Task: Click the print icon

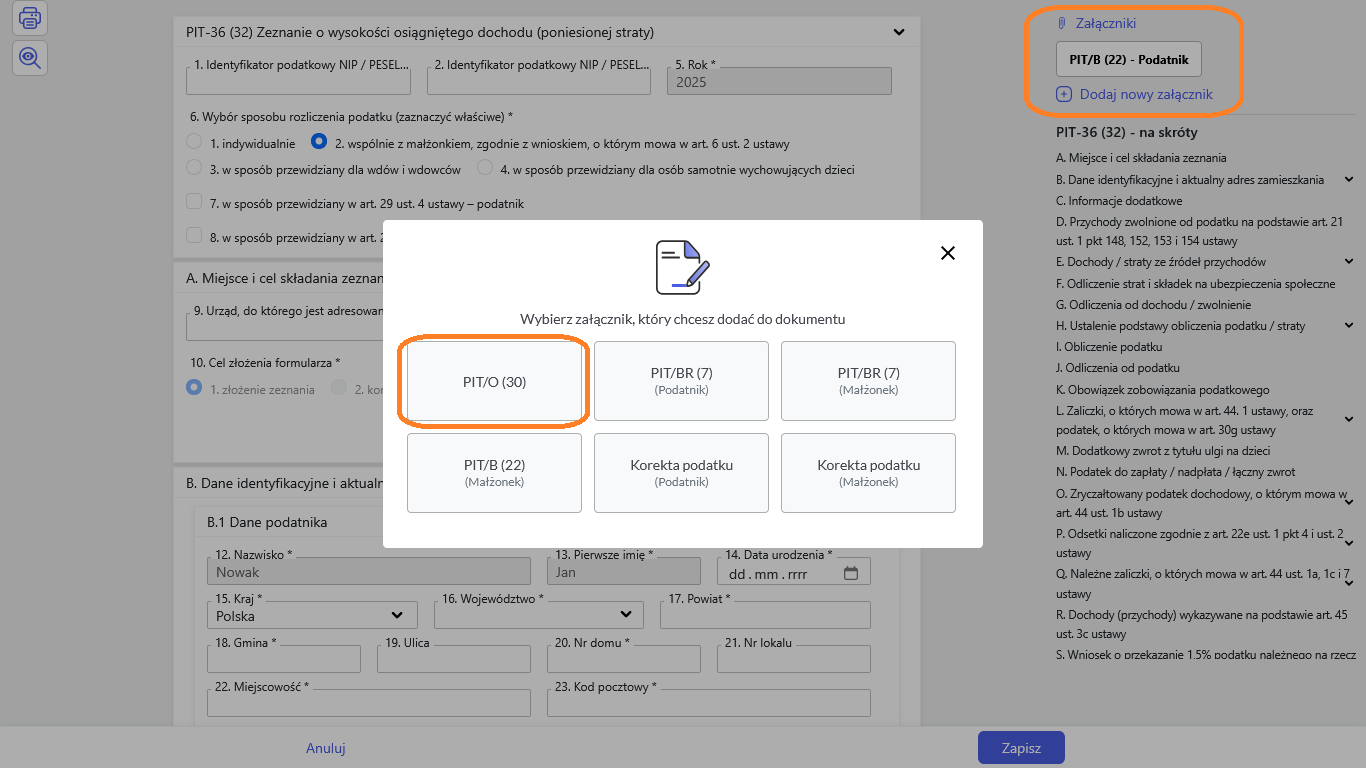Action: point(30,17)
